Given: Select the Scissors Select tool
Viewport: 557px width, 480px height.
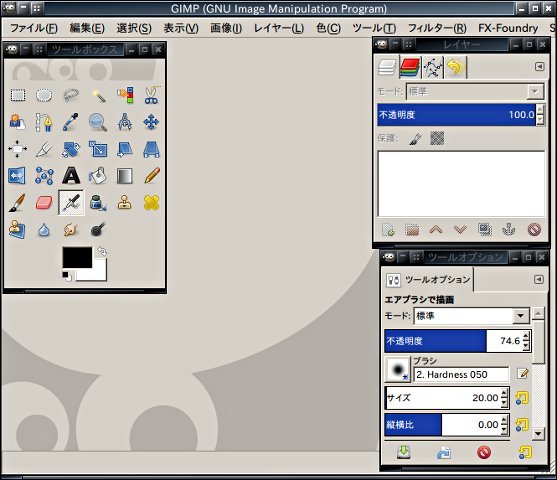Looking at the screenshot, I should coord(152,95).
